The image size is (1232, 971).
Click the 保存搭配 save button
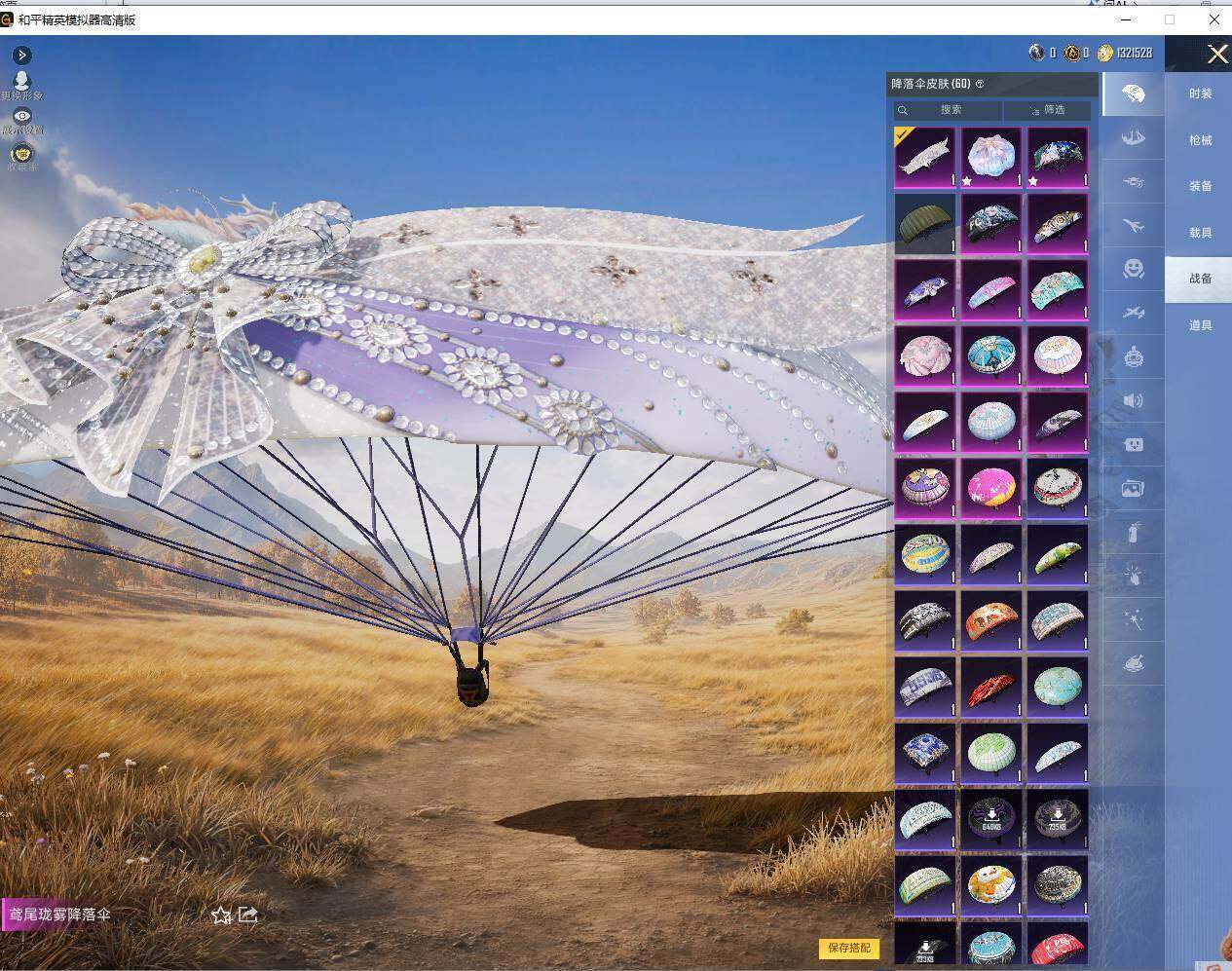coord(849,948)
